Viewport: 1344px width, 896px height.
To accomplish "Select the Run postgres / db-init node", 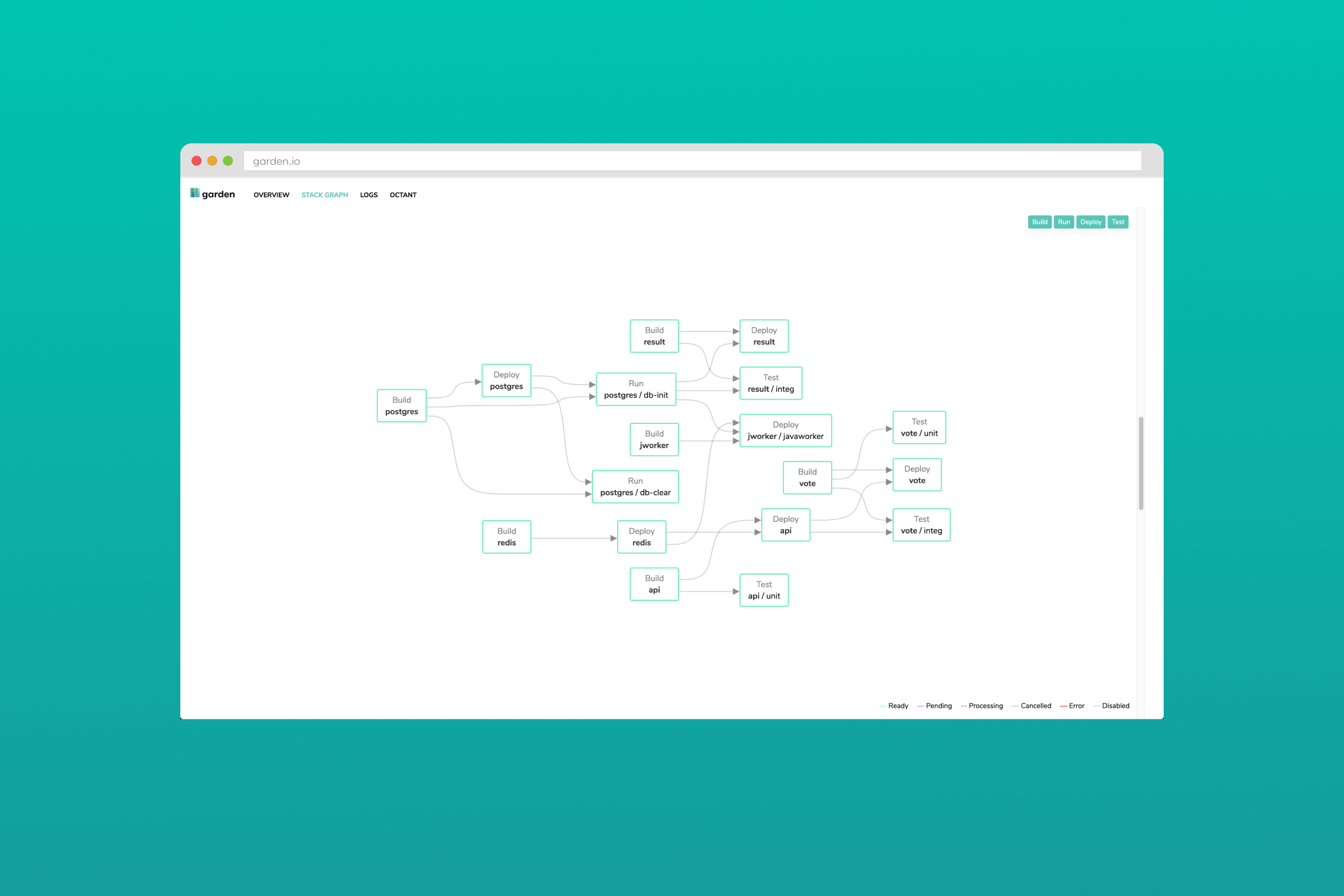I will pos(636,389).
